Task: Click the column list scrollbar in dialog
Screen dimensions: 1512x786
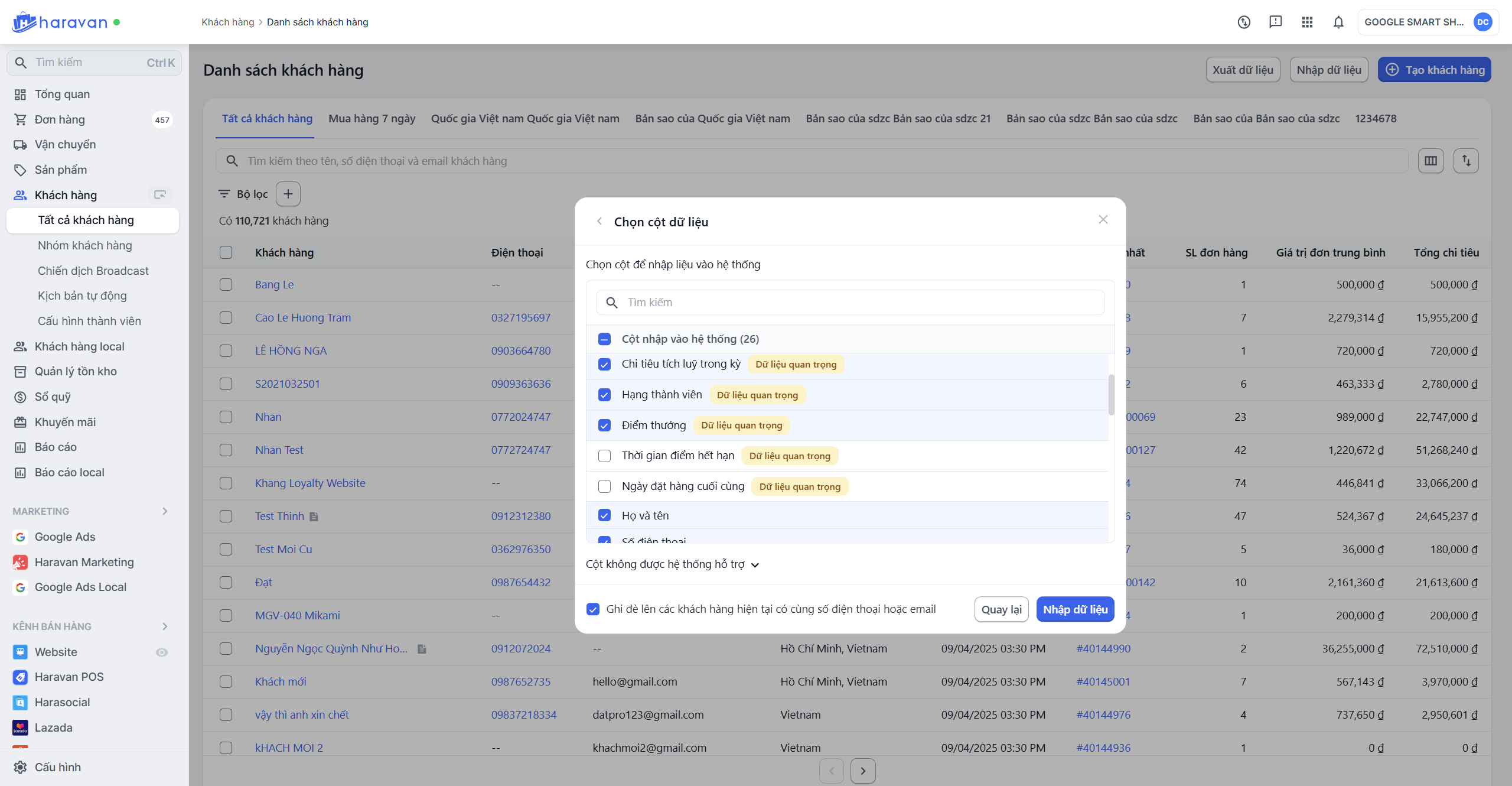Action: pyautogui.click(x=1111, y=395)
